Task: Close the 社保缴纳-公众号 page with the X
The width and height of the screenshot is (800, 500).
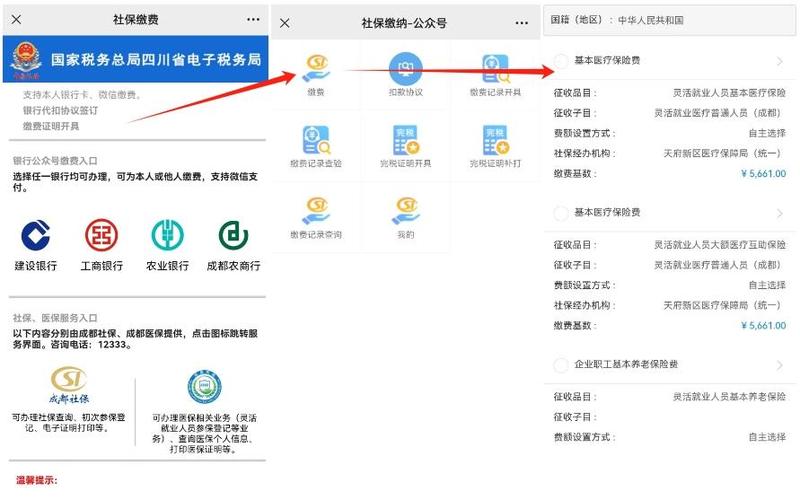Action: [x=285, y=23]
